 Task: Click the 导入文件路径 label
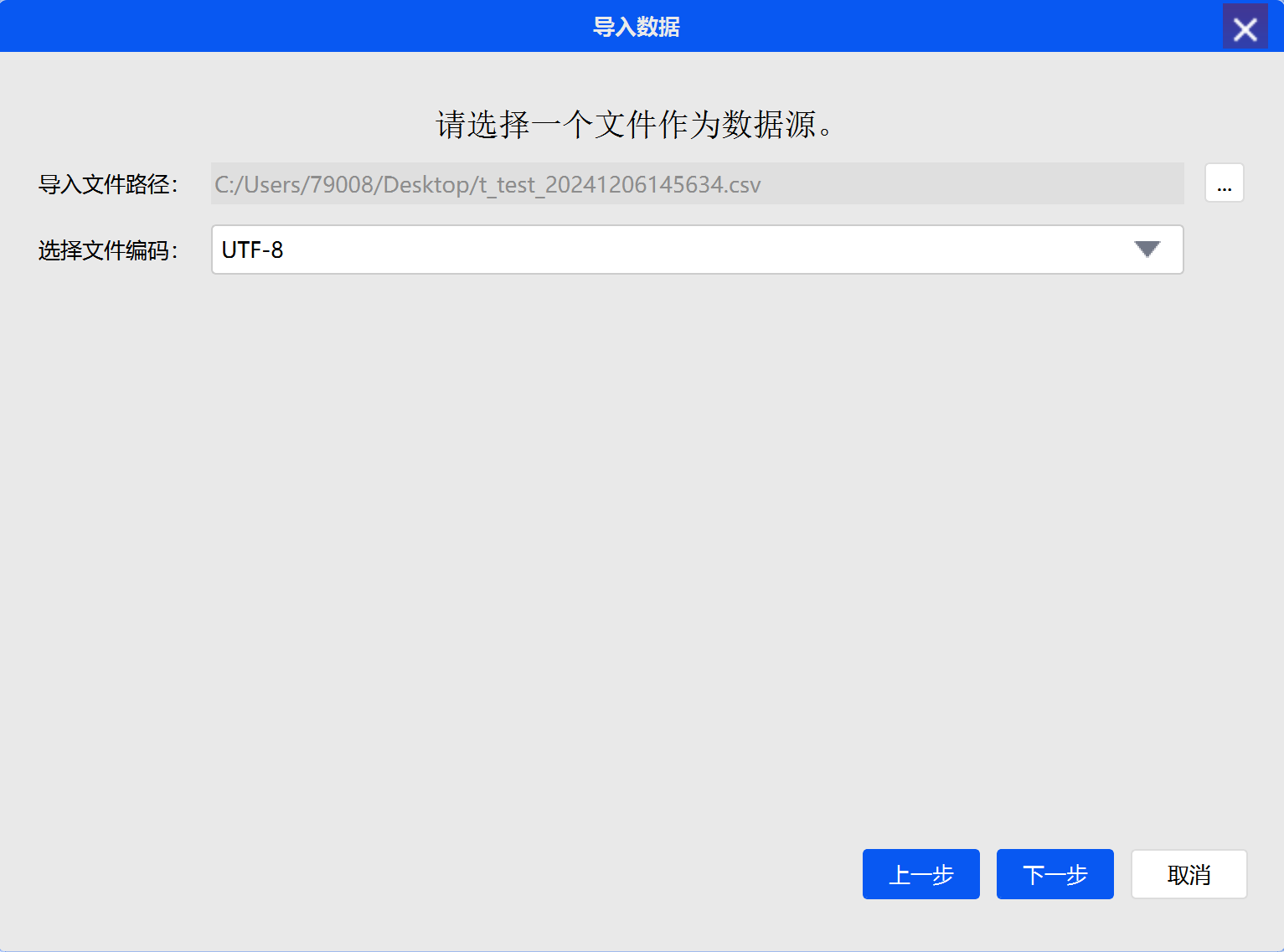click(108, 184)
